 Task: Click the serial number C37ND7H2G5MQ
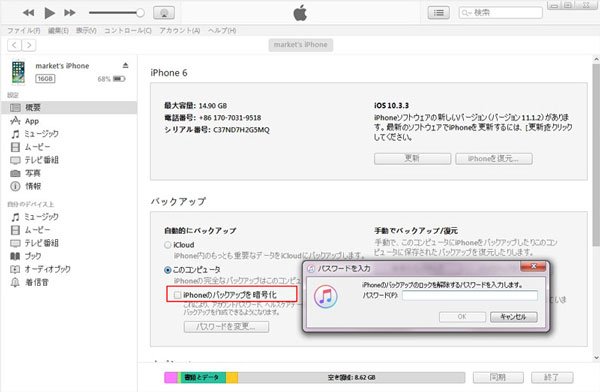(x=241, y=130)
